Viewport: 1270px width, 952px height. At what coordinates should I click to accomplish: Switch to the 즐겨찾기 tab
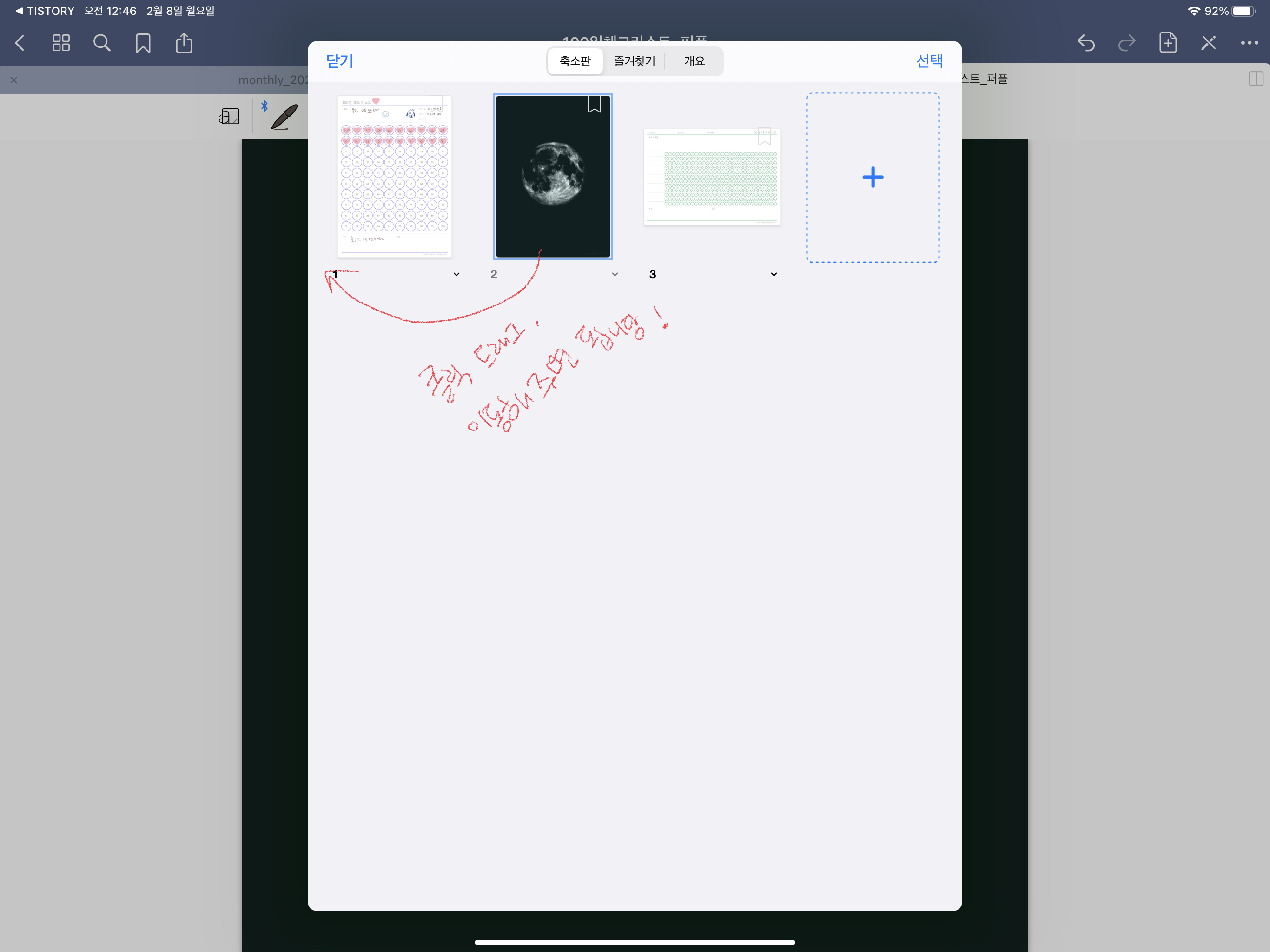tap(635, 61)
